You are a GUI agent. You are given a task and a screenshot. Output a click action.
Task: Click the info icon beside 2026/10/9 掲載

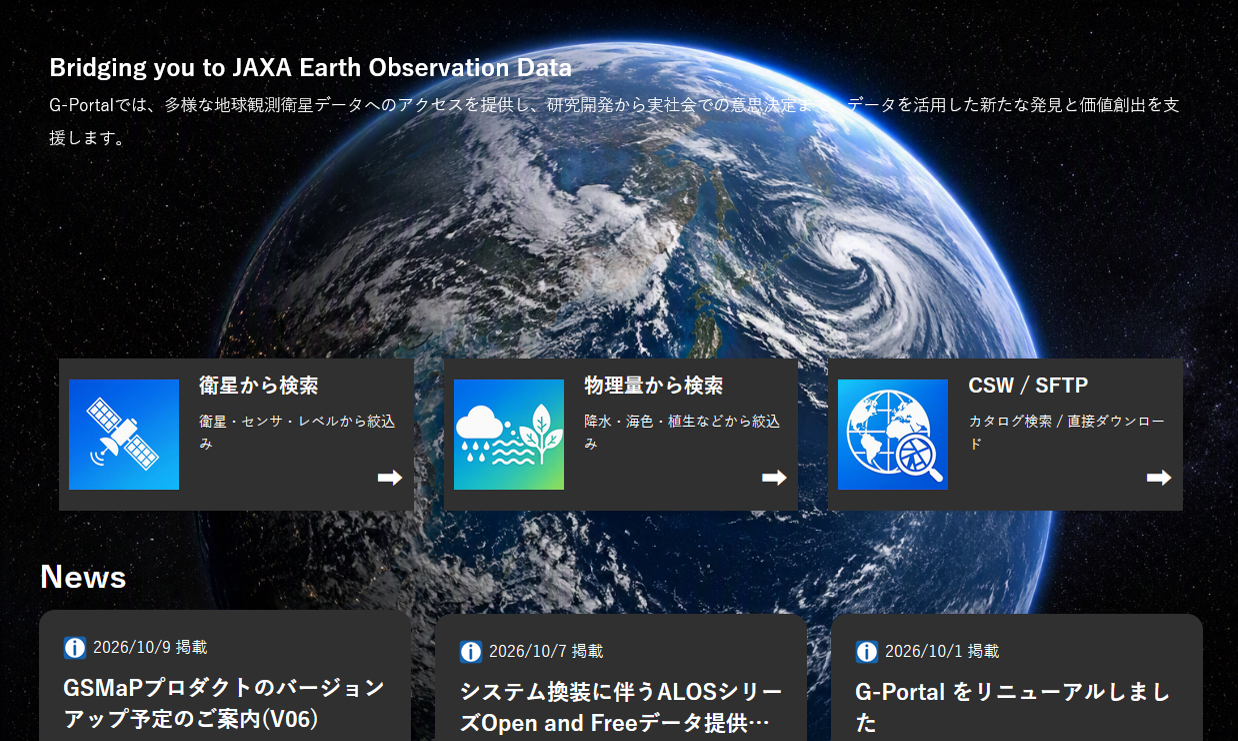pos(75,648)
